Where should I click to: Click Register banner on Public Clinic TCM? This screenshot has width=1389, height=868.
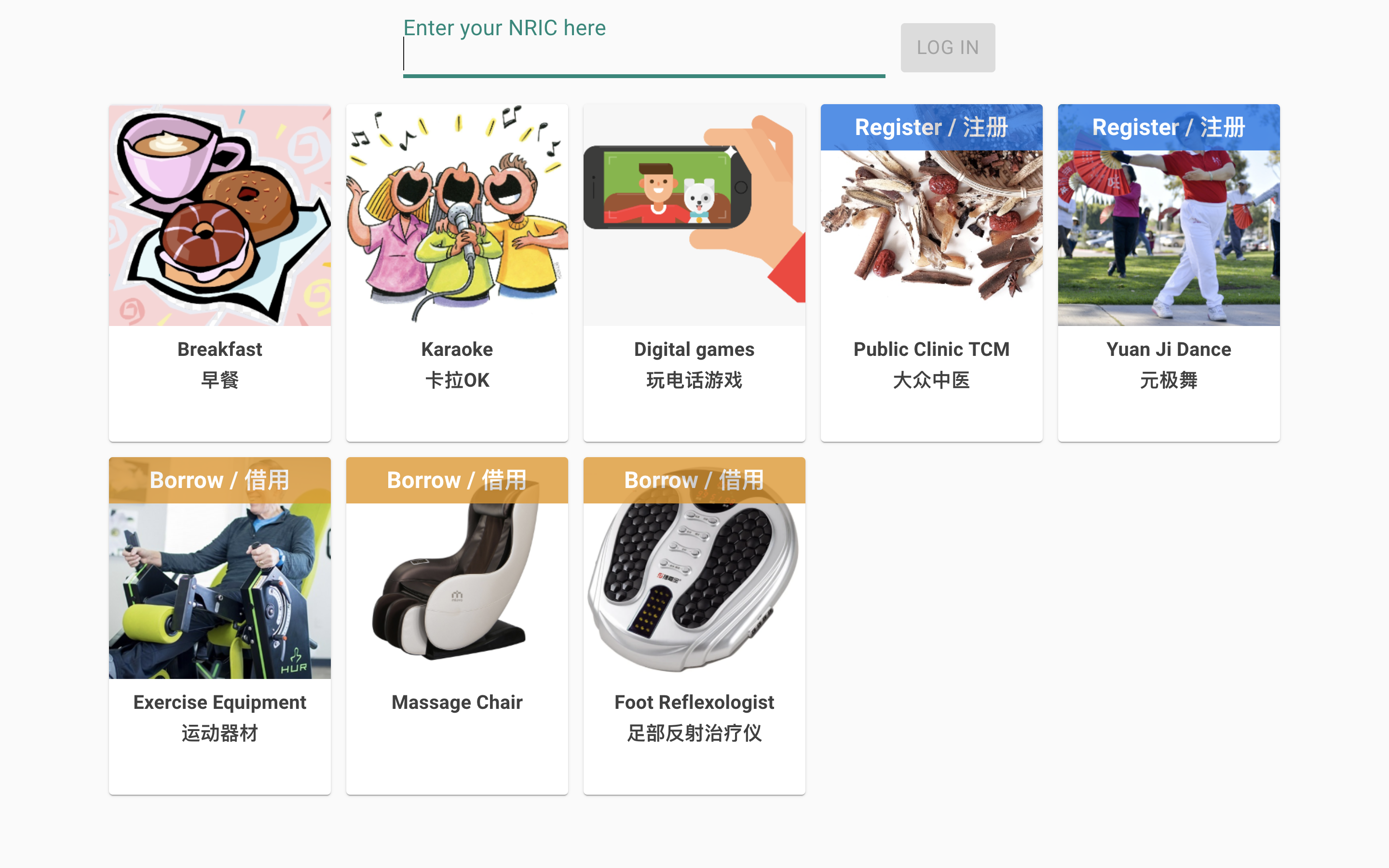click(x=932, y=127)
